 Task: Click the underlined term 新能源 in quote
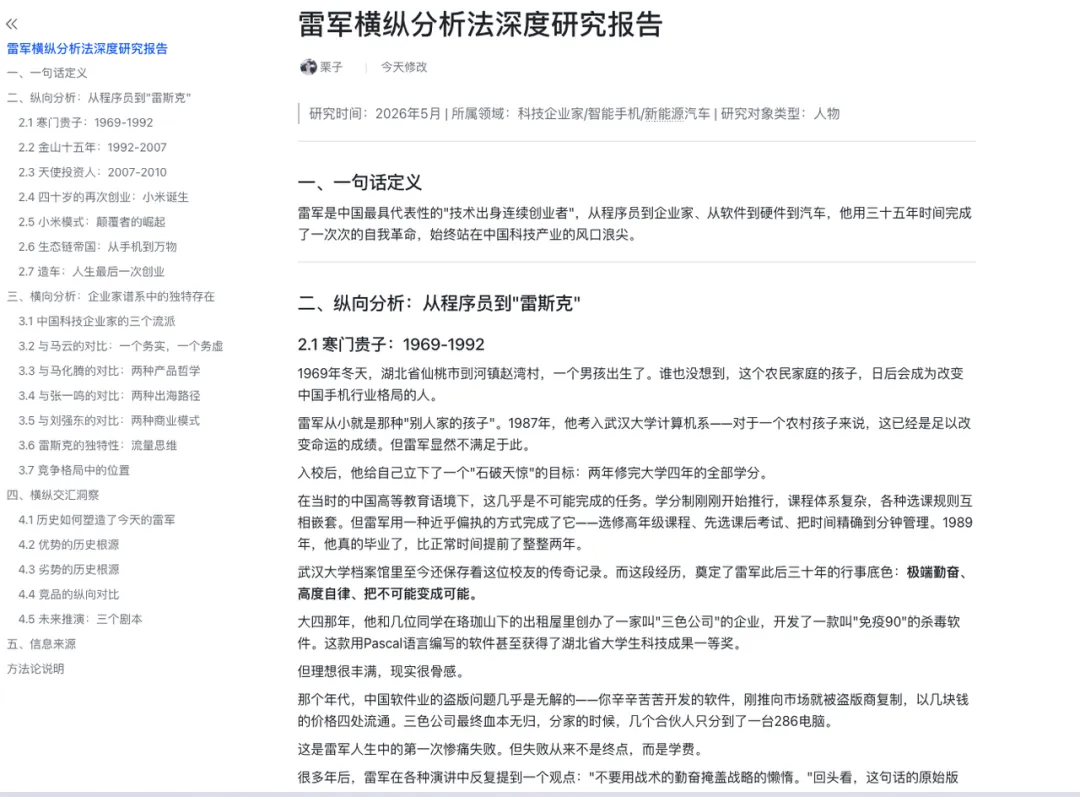click(x=664, y=114)
